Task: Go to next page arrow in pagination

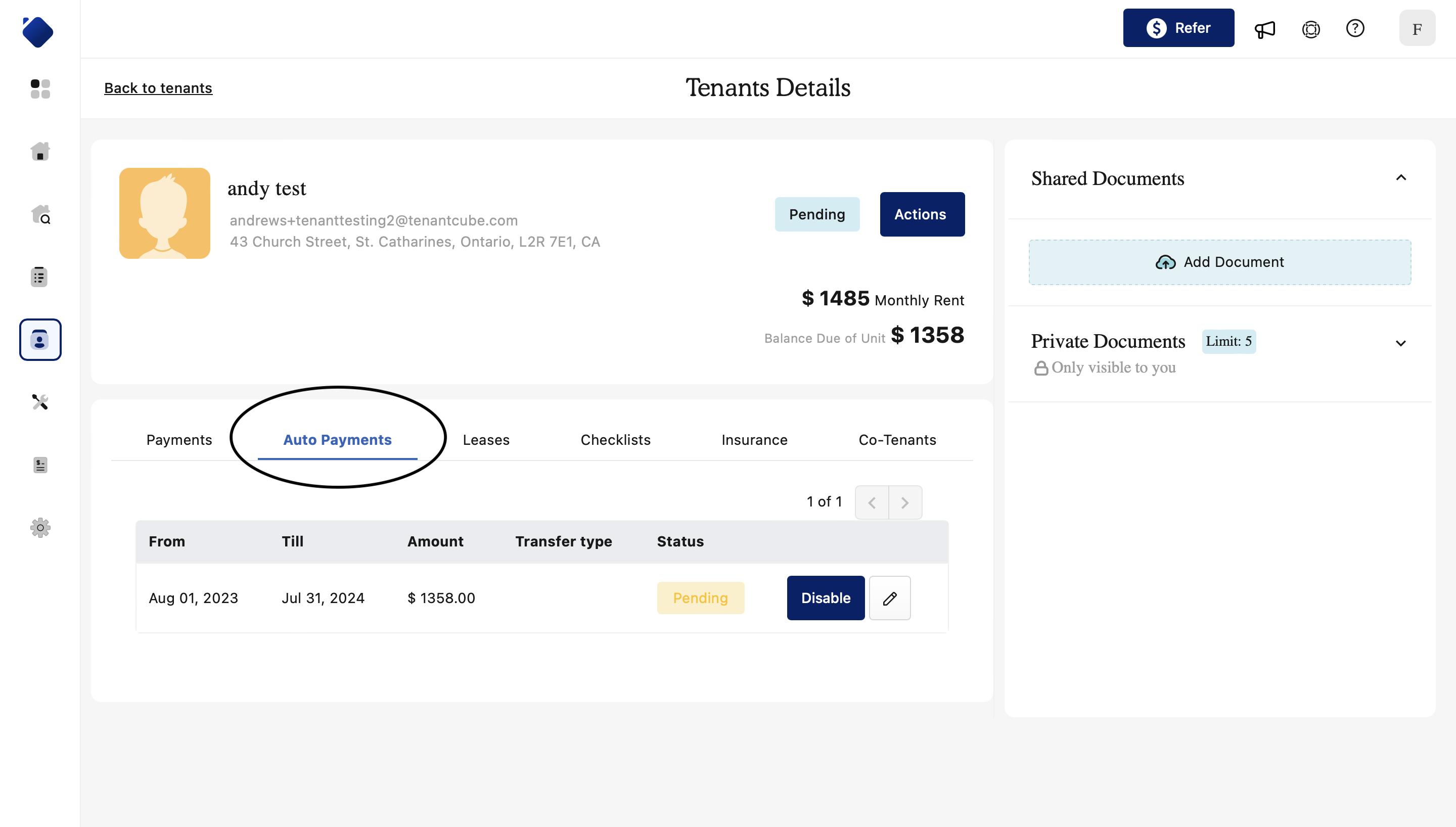Action: [x=904, y=502]
